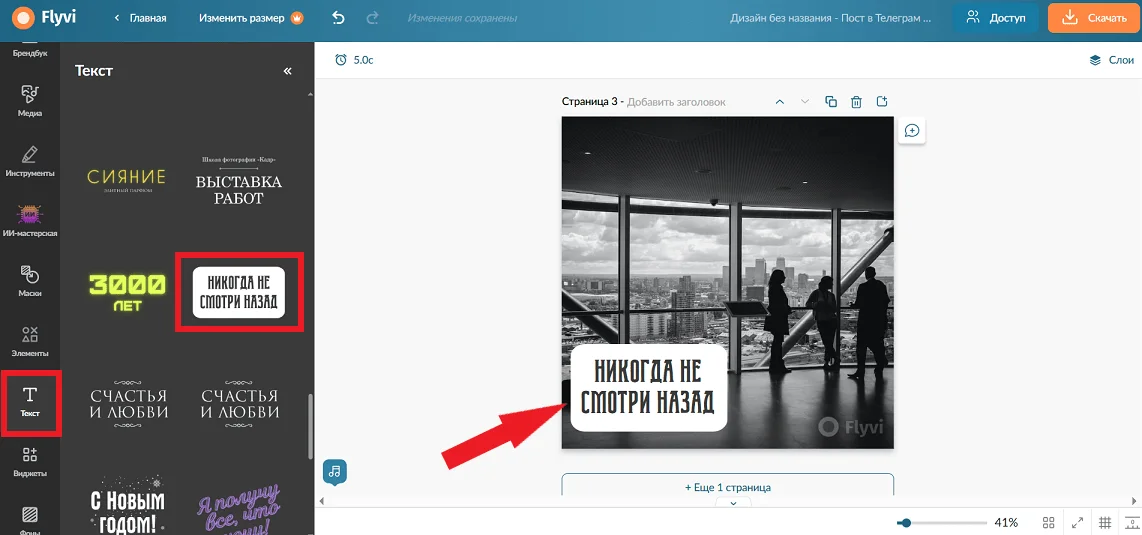
Task: Adjust the zoom slider handle
Action: pos(905,523)
